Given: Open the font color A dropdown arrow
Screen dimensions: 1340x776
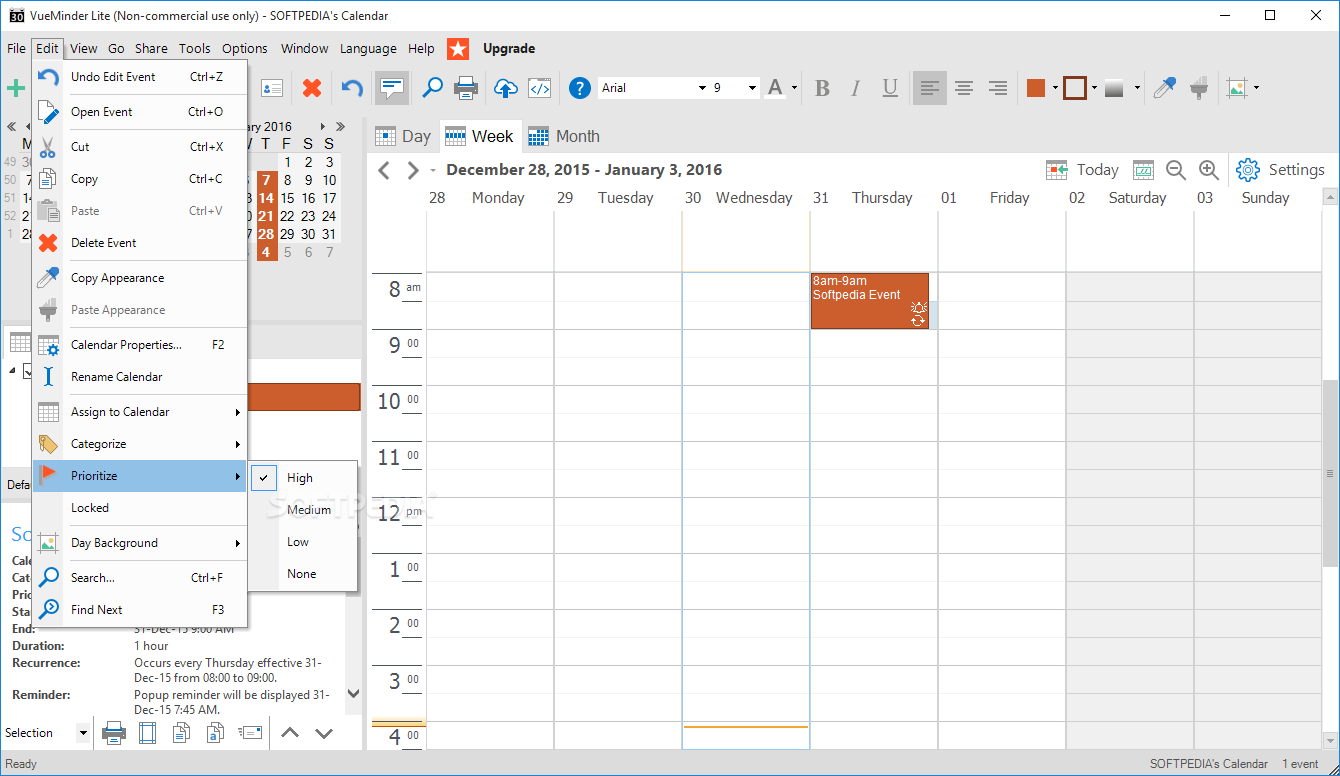Looking at the screenshot, I should (x=795, y=88).
